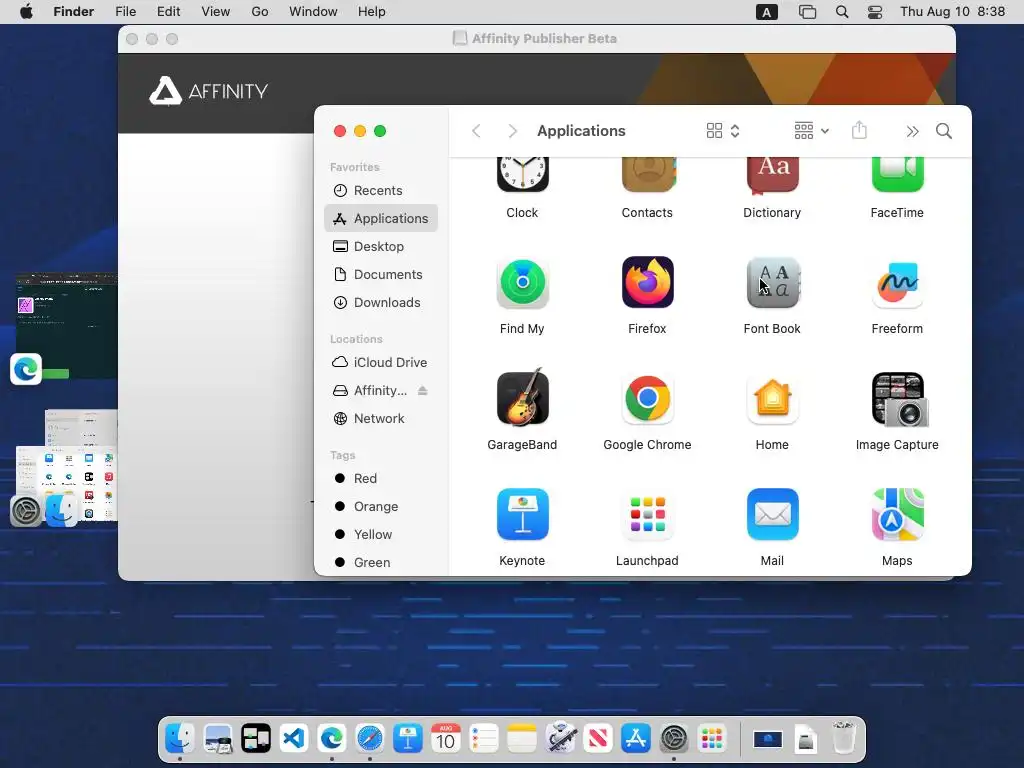
Task: Choose the Yellow tag in sidebar
Action: pyautogui.click(x=381, y=535)
